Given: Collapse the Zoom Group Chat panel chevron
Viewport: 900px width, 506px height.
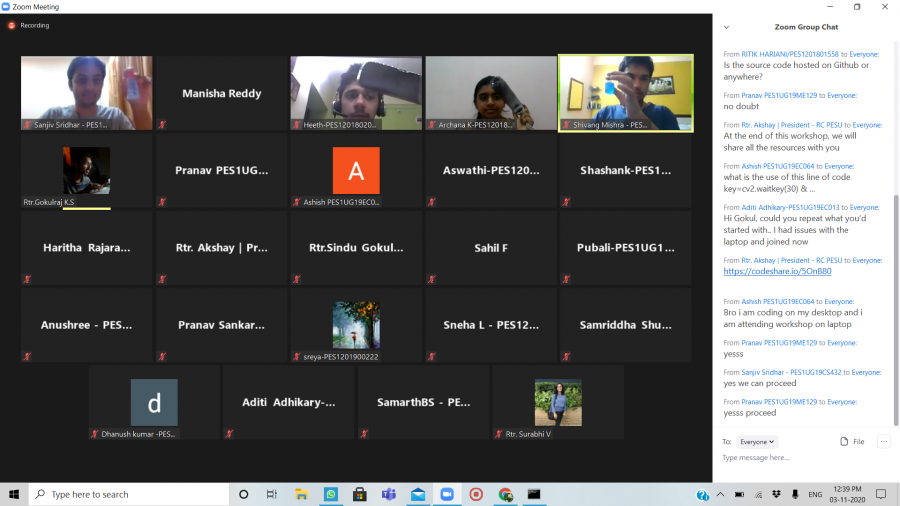Looking at the screenshot, I should [x=727, y=27].
